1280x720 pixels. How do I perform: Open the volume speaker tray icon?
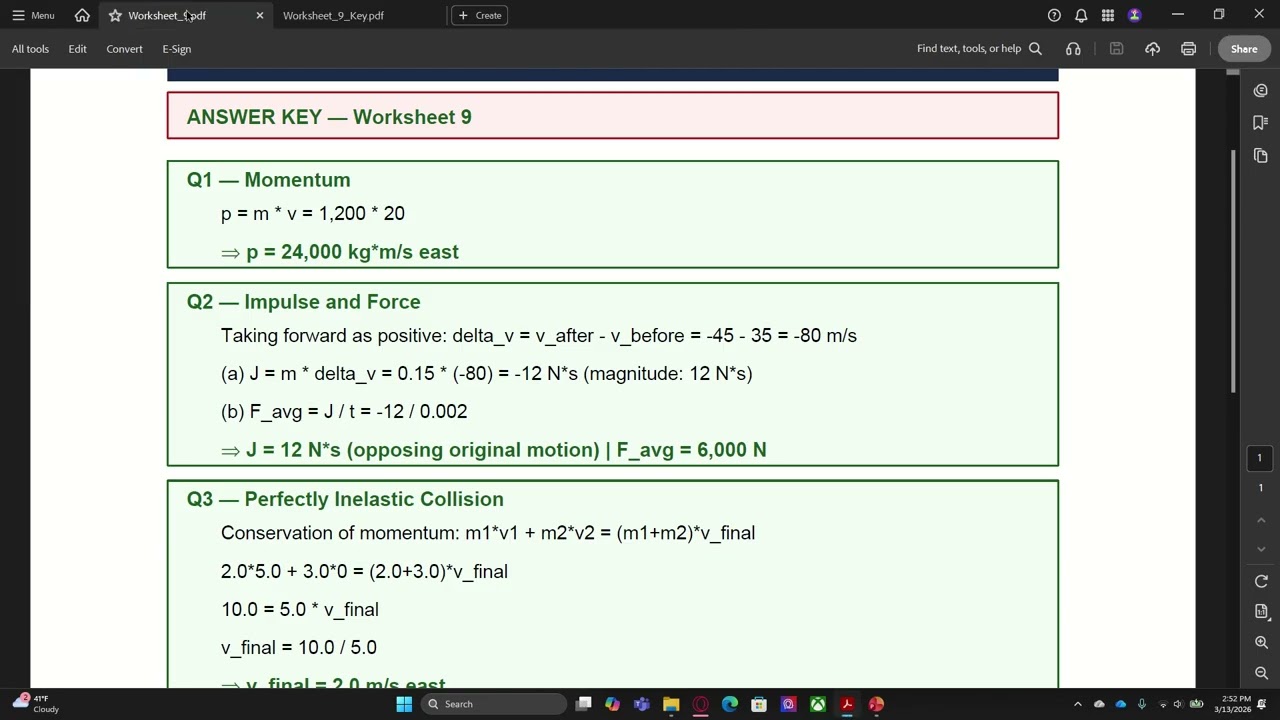[x=1178, y=704]
